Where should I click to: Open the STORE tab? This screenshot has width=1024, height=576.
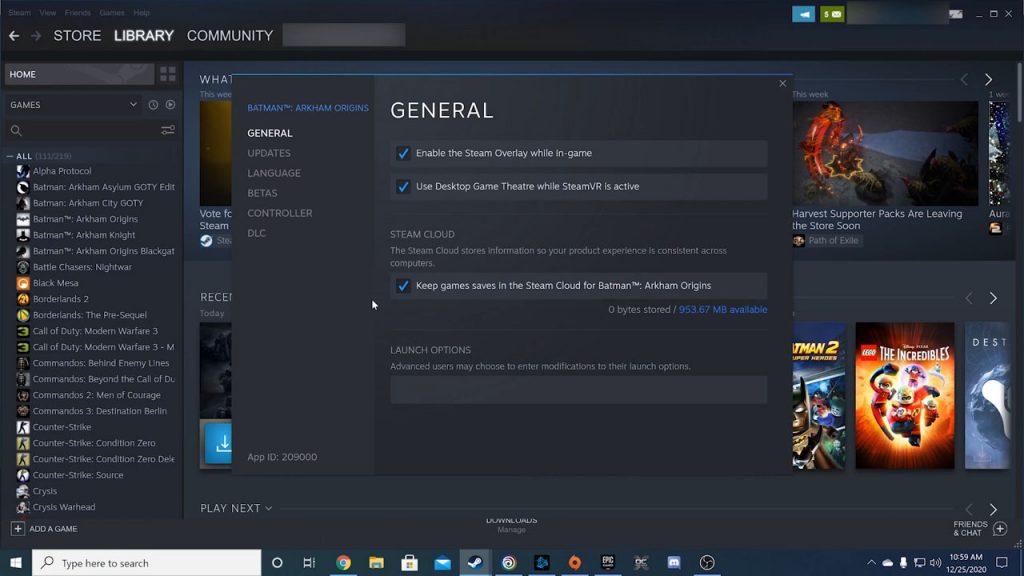[77, 36]
